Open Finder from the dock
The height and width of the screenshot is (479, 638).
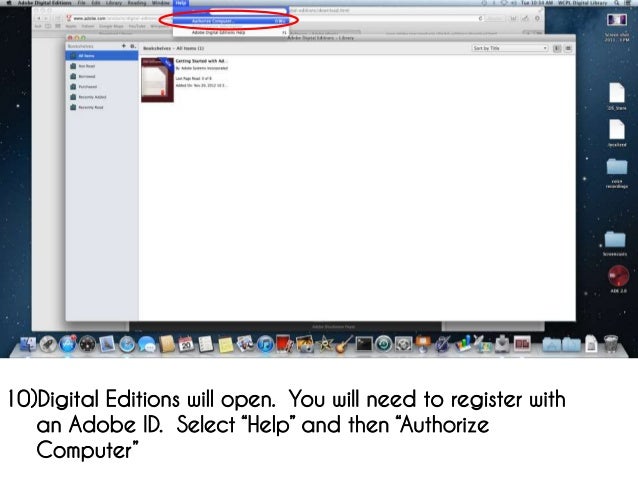[28, 344]
